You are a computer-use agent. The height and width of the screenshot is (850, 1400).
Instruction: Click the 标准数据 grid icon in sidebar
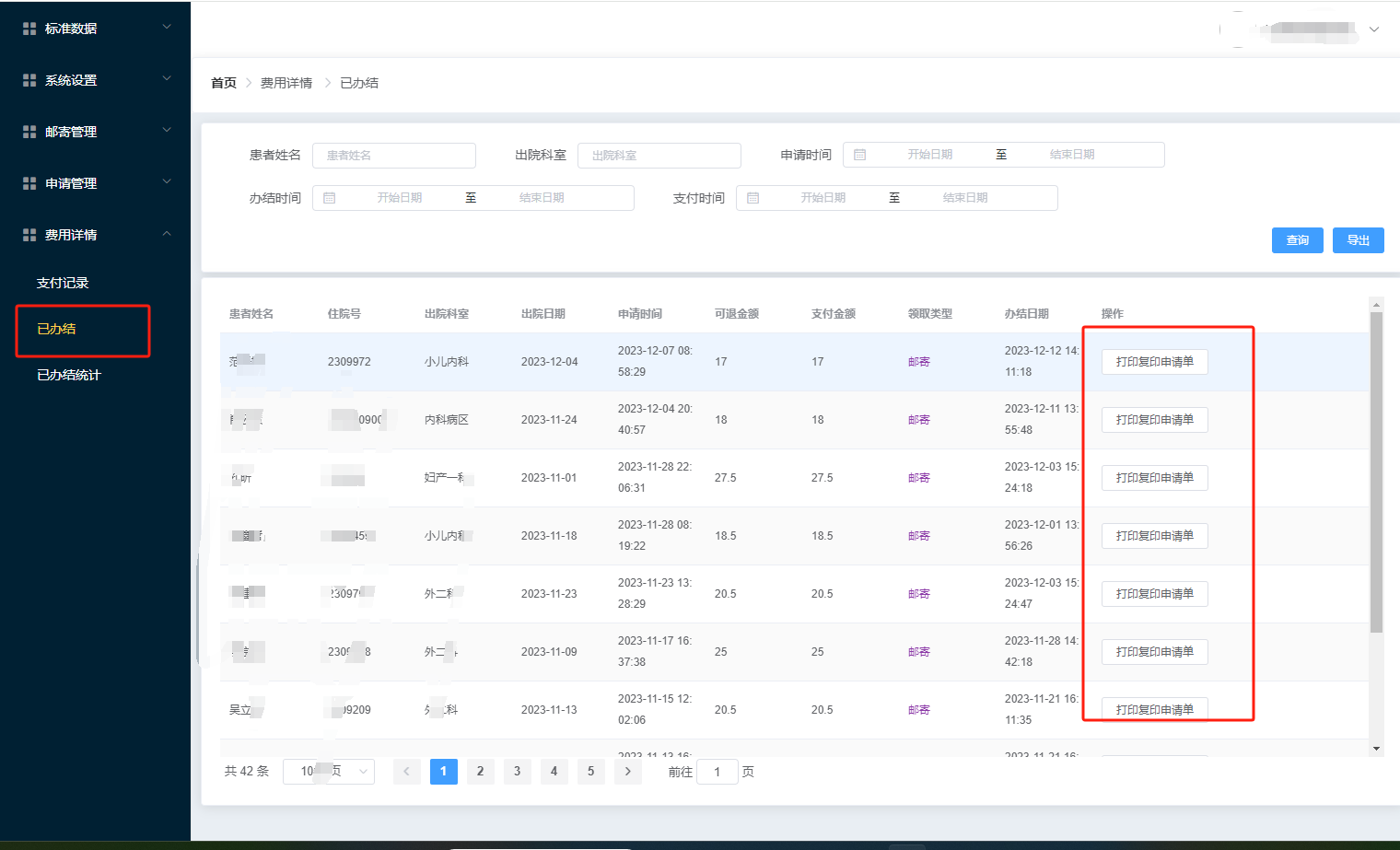click(x=29, y=29)
